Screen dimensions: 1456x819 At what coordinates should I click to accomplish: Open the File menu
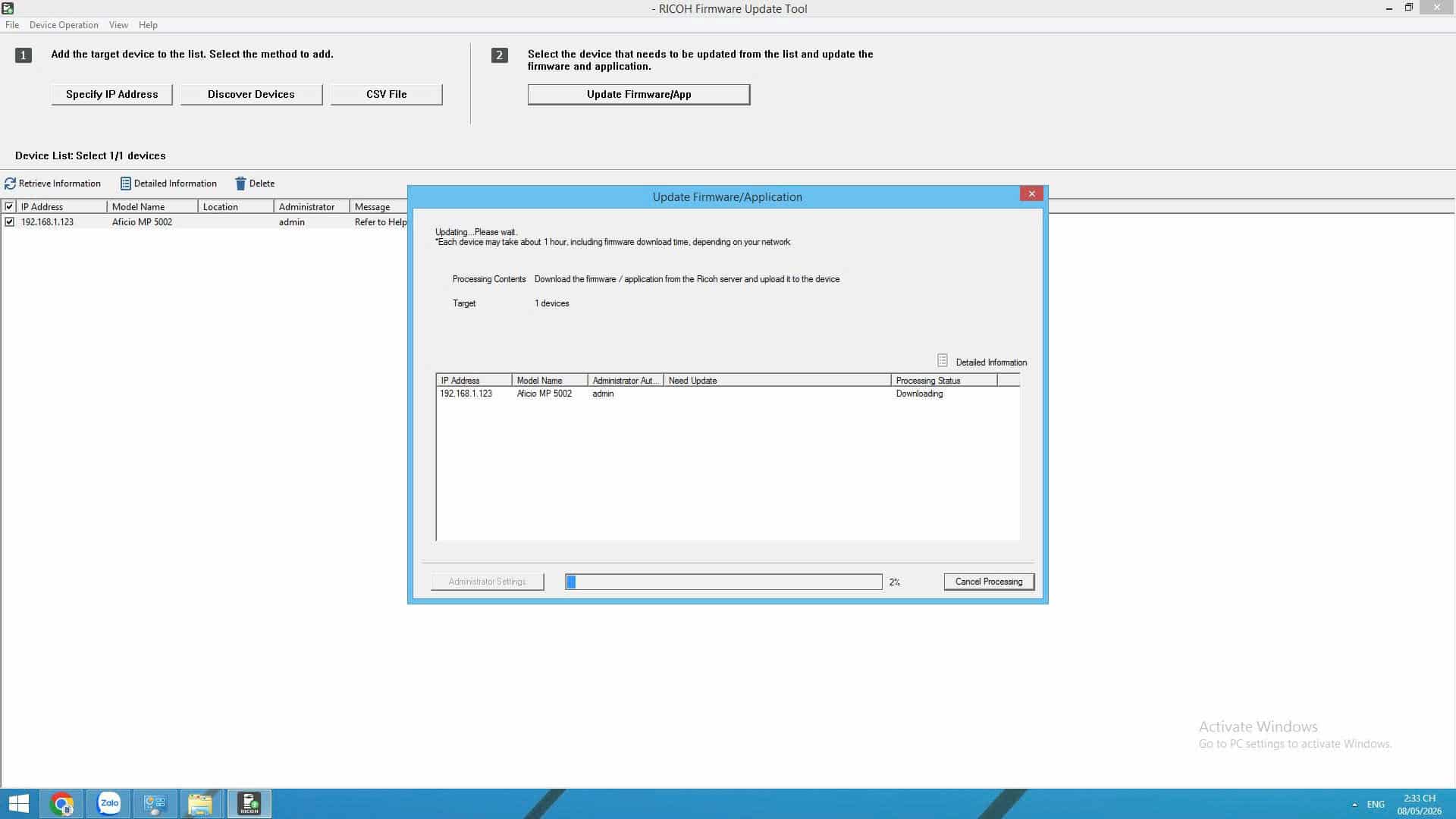12,25
